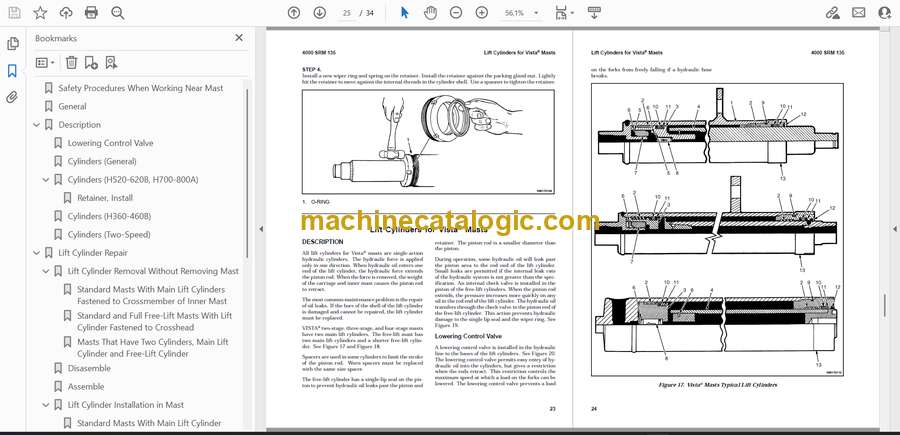Viewport: 900px width, 435px height.
Task: Edit the current page number field
Action: click(x=346, y=13)
